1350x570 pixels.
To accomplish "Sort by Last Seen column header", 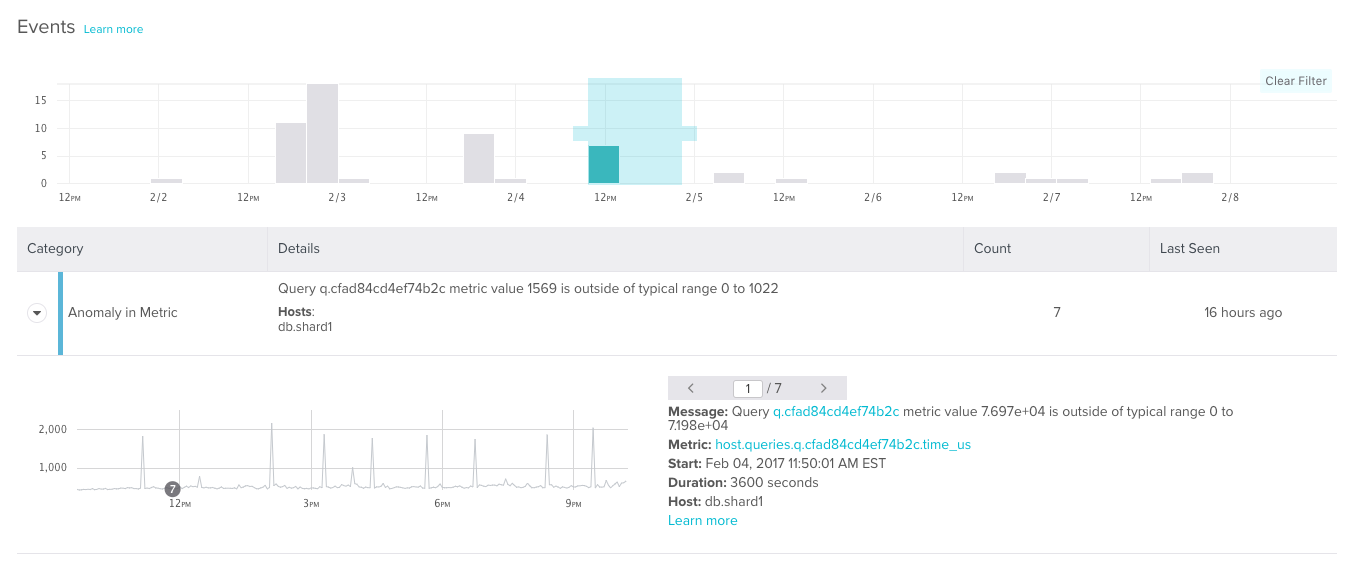I will click(1189, 248).
